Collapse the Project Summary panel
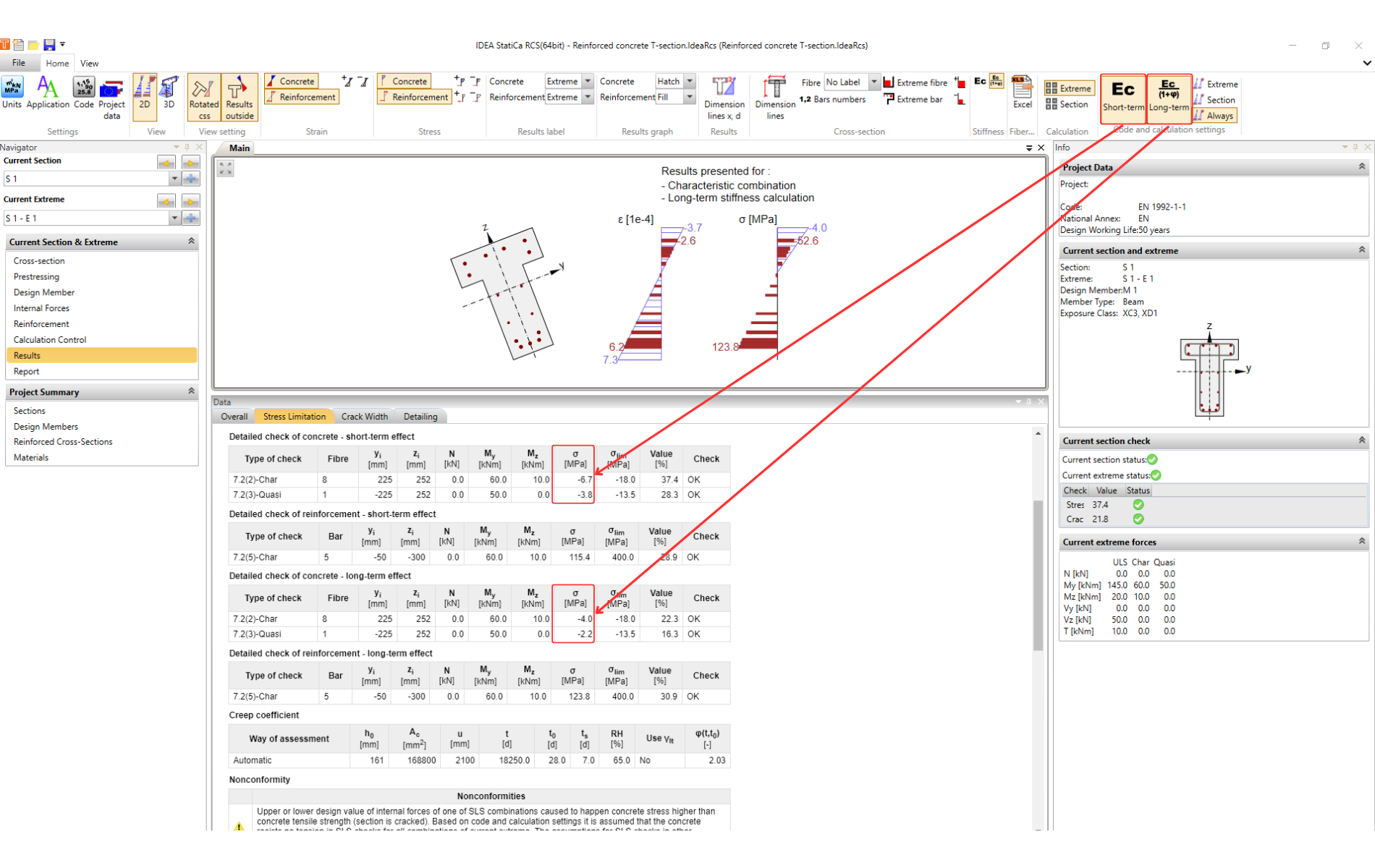Image resolution: width=1375 pixels, height=868 pixels. pos(191,391)
